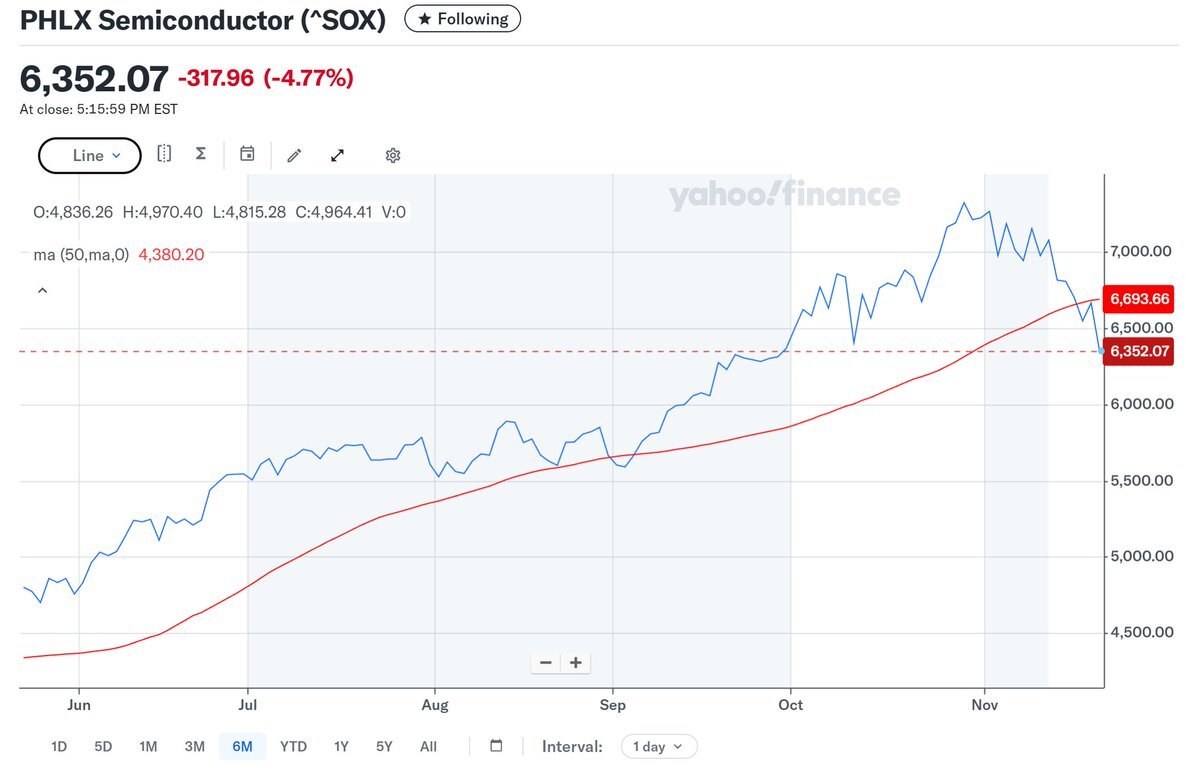Open the Line chart type dropdown
The height and width of the screenshot is (773, 1200).
pos(89,155)
